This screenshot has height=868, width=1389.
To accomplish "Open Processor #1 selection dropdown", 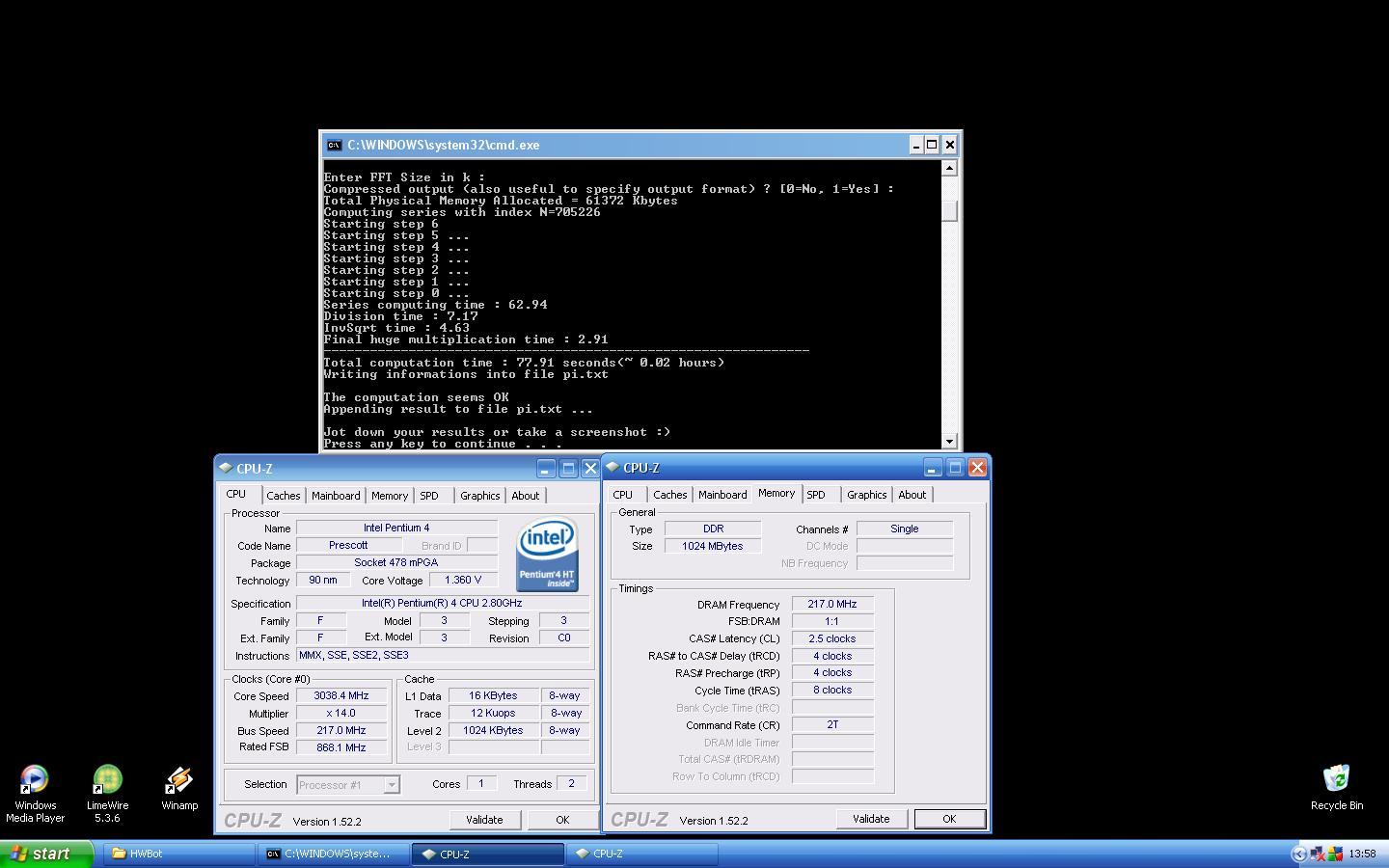I will click(392, 785).
